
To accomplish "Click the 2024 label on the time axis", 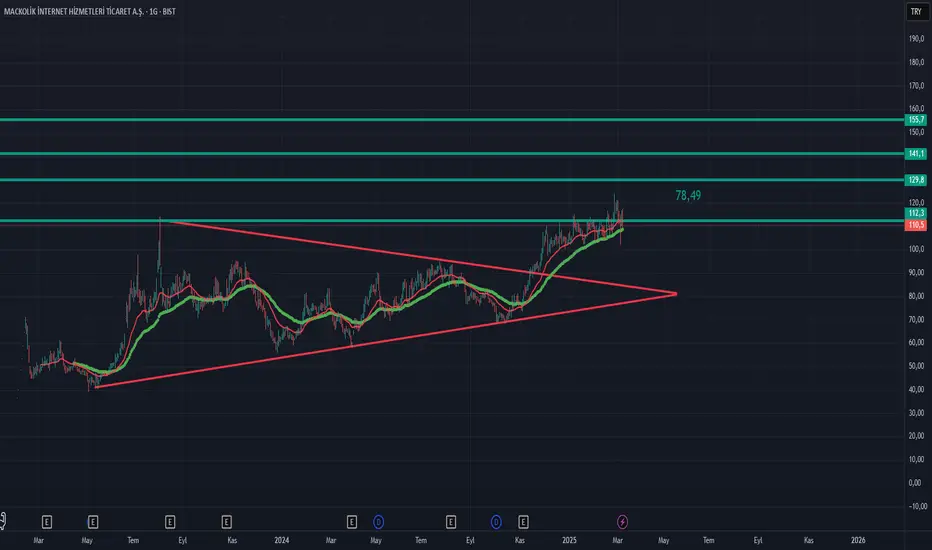I will [282, 540].
